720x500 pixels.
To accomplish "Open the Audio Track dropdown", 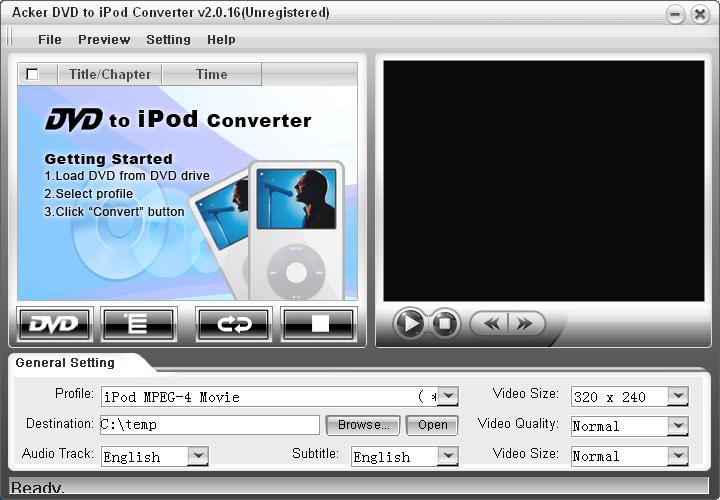I will (198, 456).
